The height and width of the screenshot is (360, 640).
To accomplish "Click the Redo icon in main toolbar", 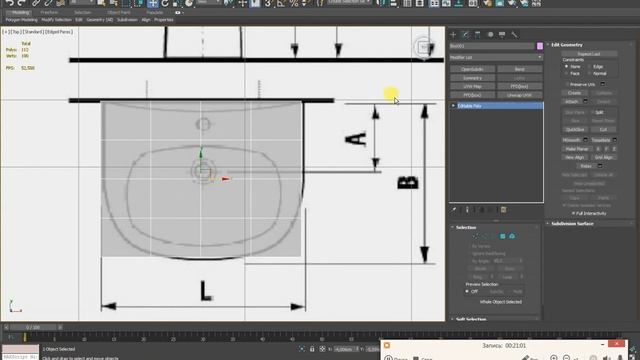I will tap(21, 3).
